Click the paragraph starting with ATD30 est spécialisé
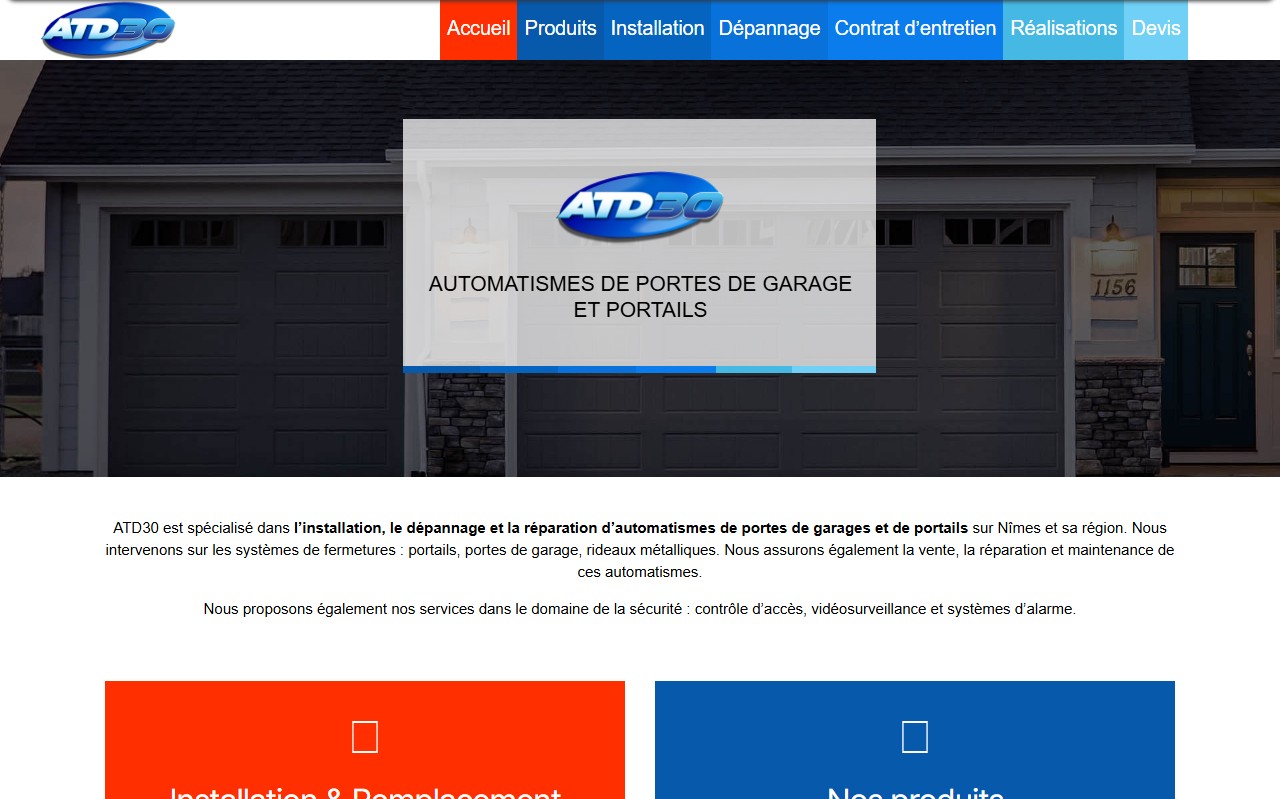This screenshot has height=799, width=1280. pos(640,550)
